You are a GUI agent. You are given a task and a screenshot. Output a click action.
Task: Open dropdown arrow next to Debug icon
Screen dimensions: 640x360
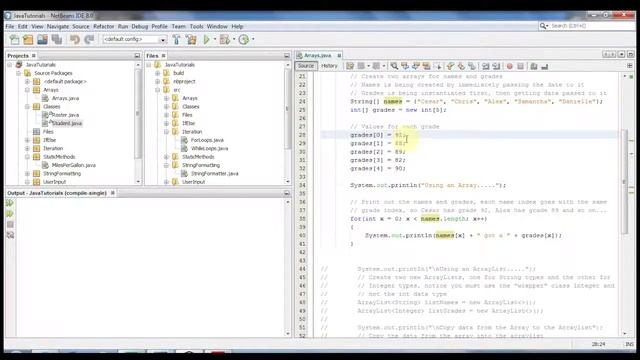tap(233, 40)
